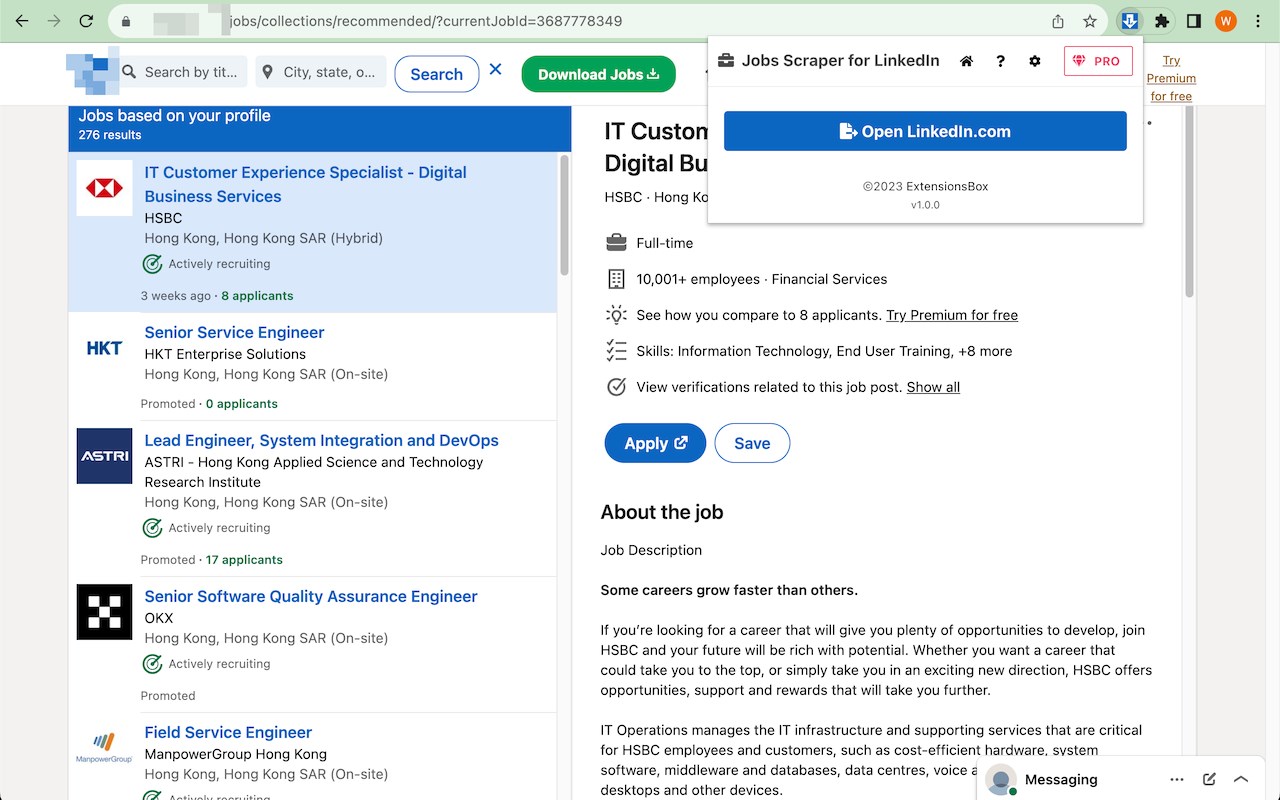Click the green Download Jobs button
This screenshot has height=800, width=1280.
tap(598, 74)
